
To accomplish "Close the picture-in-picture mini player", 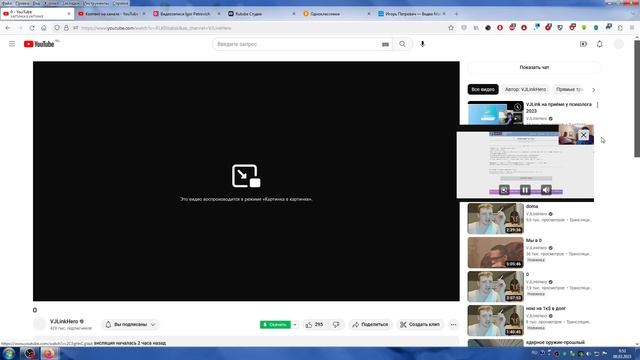I will click(x=584, y=135).
